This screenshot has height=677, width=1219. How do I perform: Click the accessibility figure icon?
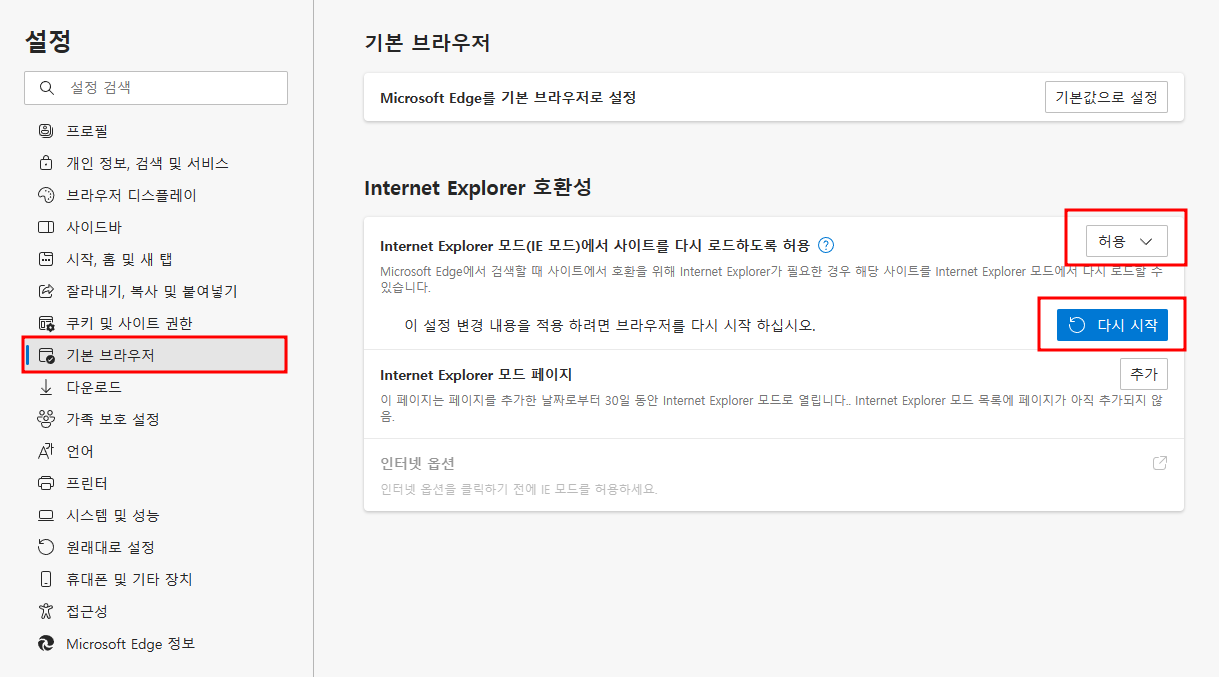pos(45,611)
